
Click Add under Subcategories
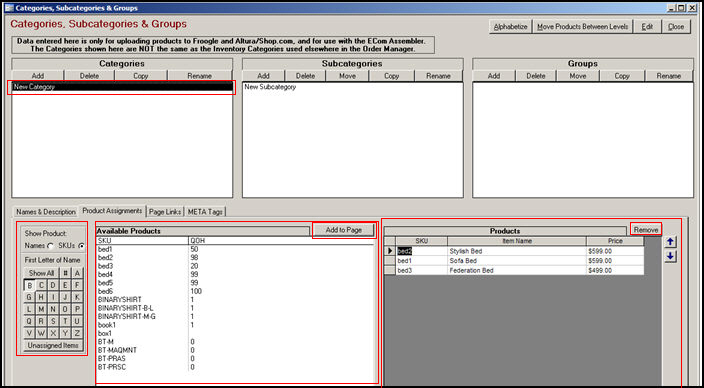[x=263, y=76]
